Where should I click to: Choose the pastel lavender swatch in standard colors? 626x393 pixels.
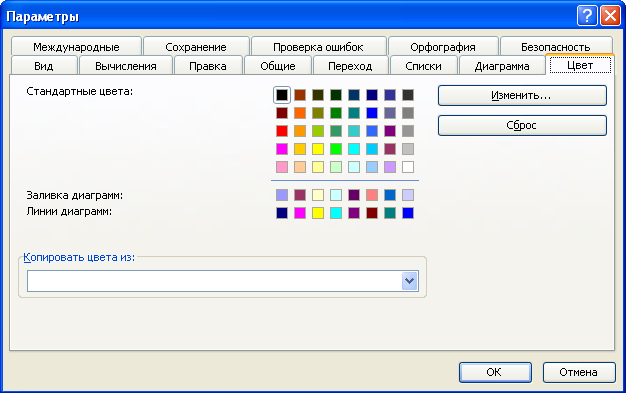click(390, 167)
